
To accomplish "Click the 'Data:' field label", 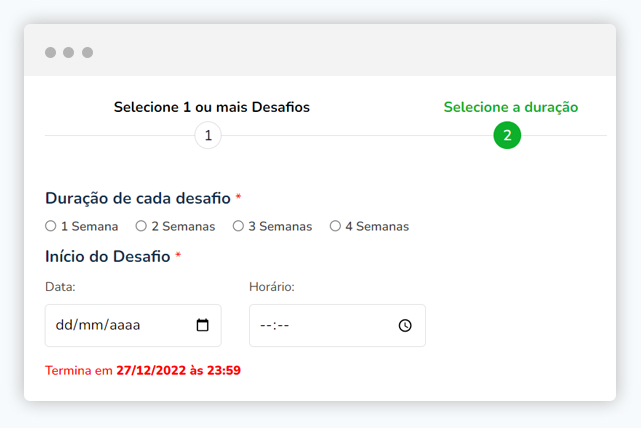I will click(60, 287).
